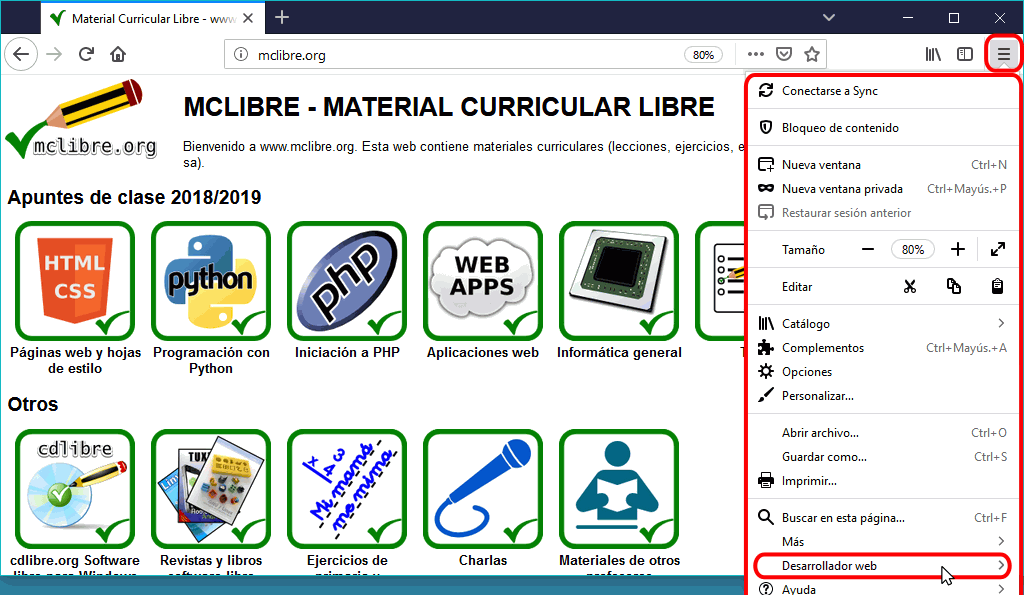Reset zoom using menu 80% button
This screenshot has width=1024, height=595.
(x=912, y=249)
